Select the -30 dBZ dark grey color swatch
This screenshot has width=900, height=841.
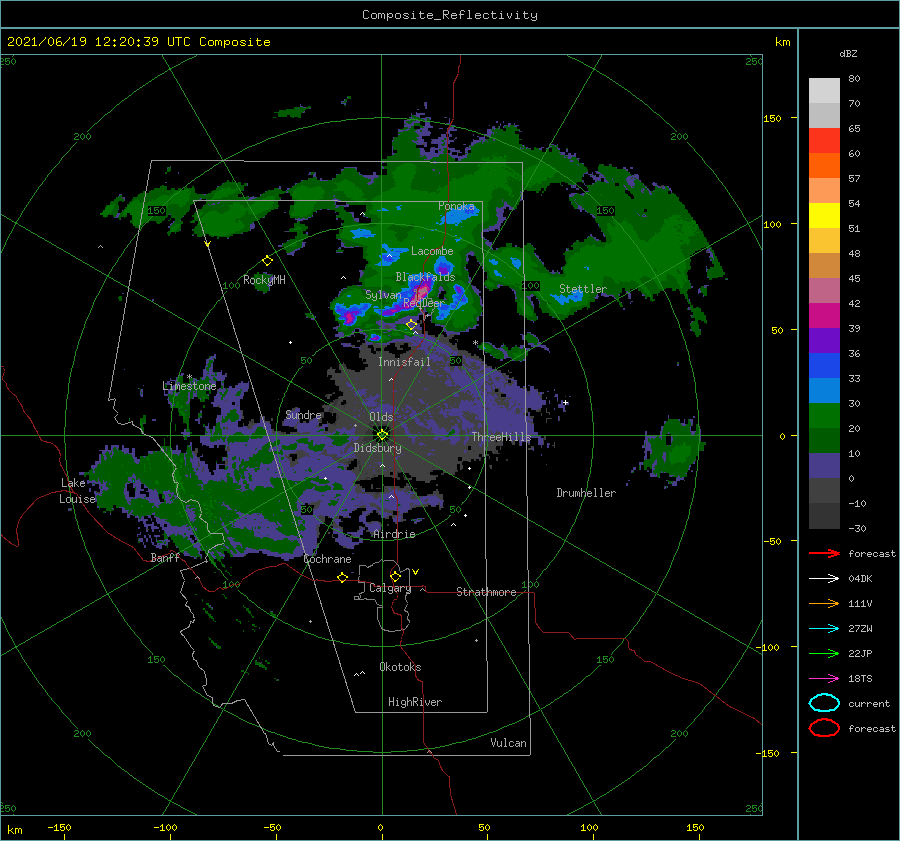coord(824,516)
